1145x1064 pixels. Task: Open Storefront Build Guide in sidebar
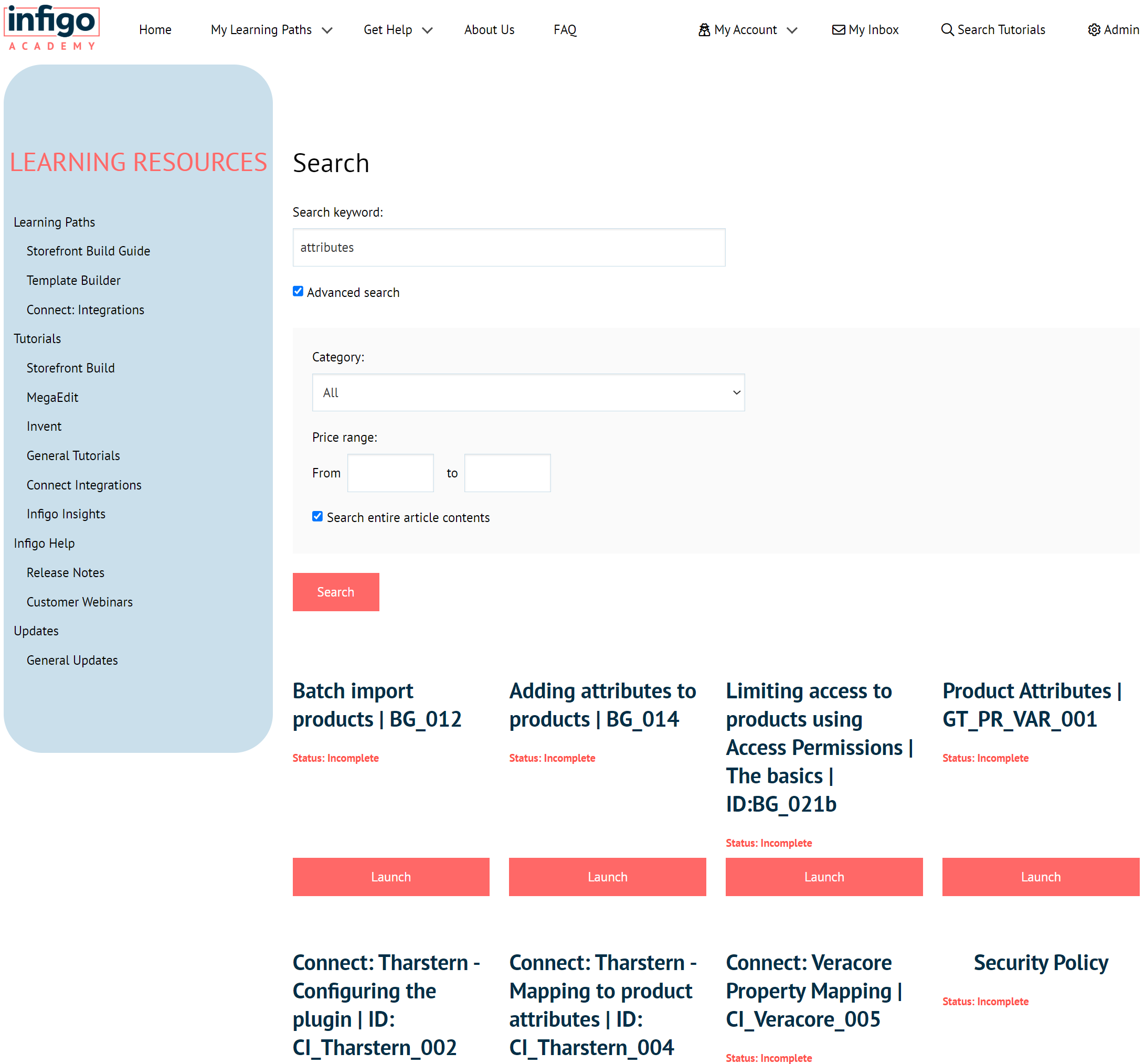[88, 251]
